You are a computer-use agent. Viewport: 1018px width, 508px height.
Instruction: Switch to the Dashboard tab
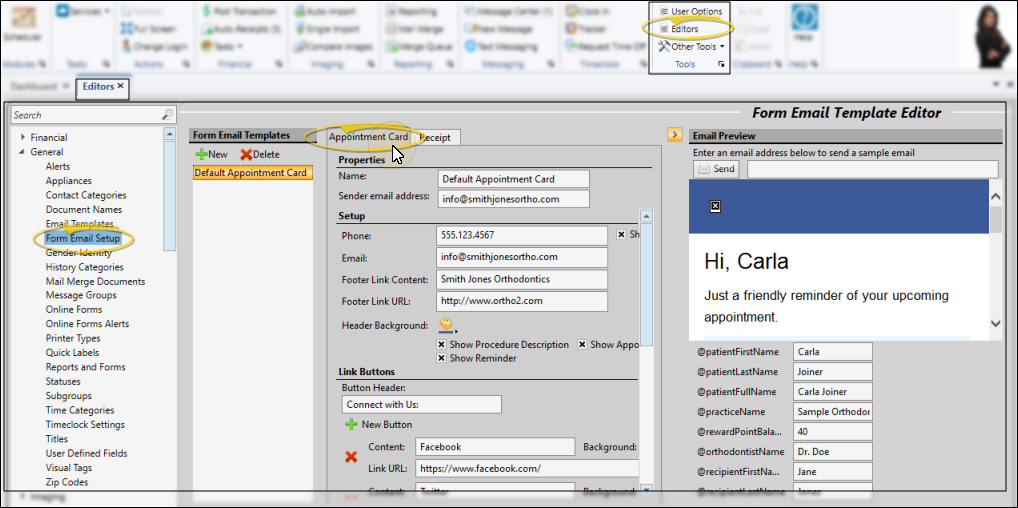(x=33, y=87)
